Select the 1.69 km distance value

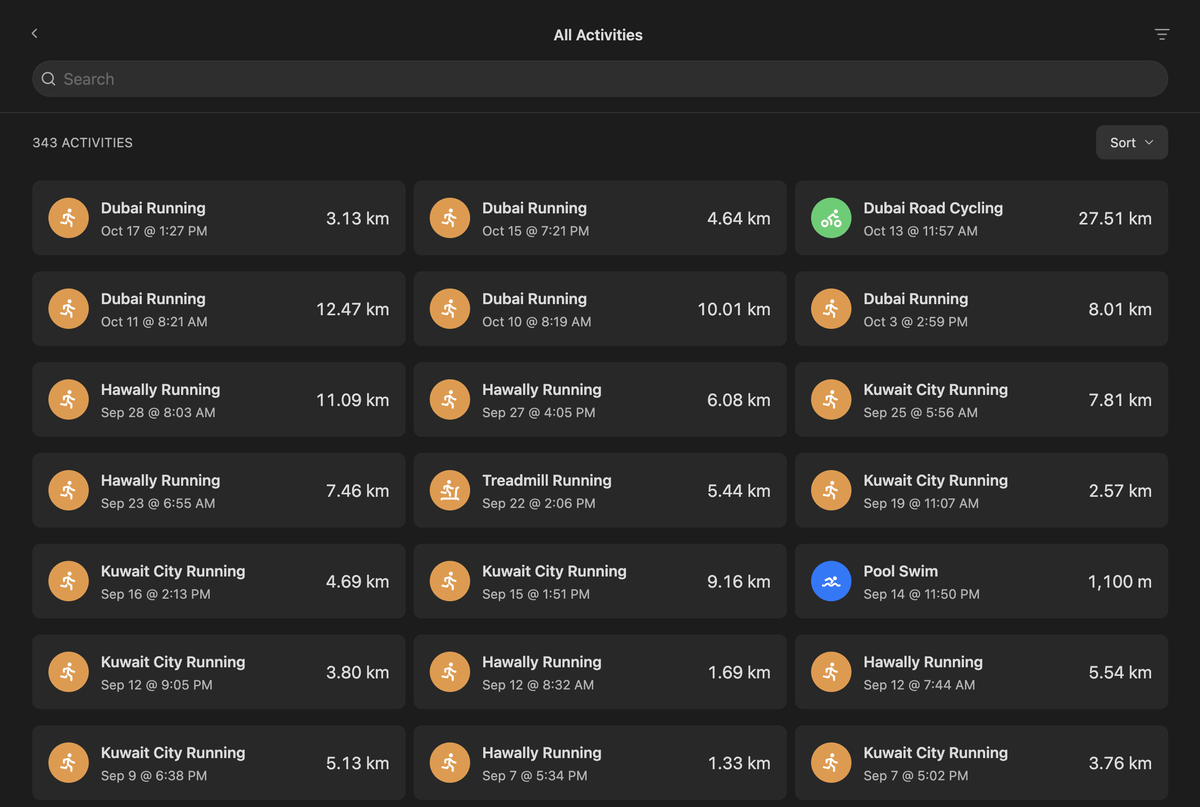[x=739, y=672]
